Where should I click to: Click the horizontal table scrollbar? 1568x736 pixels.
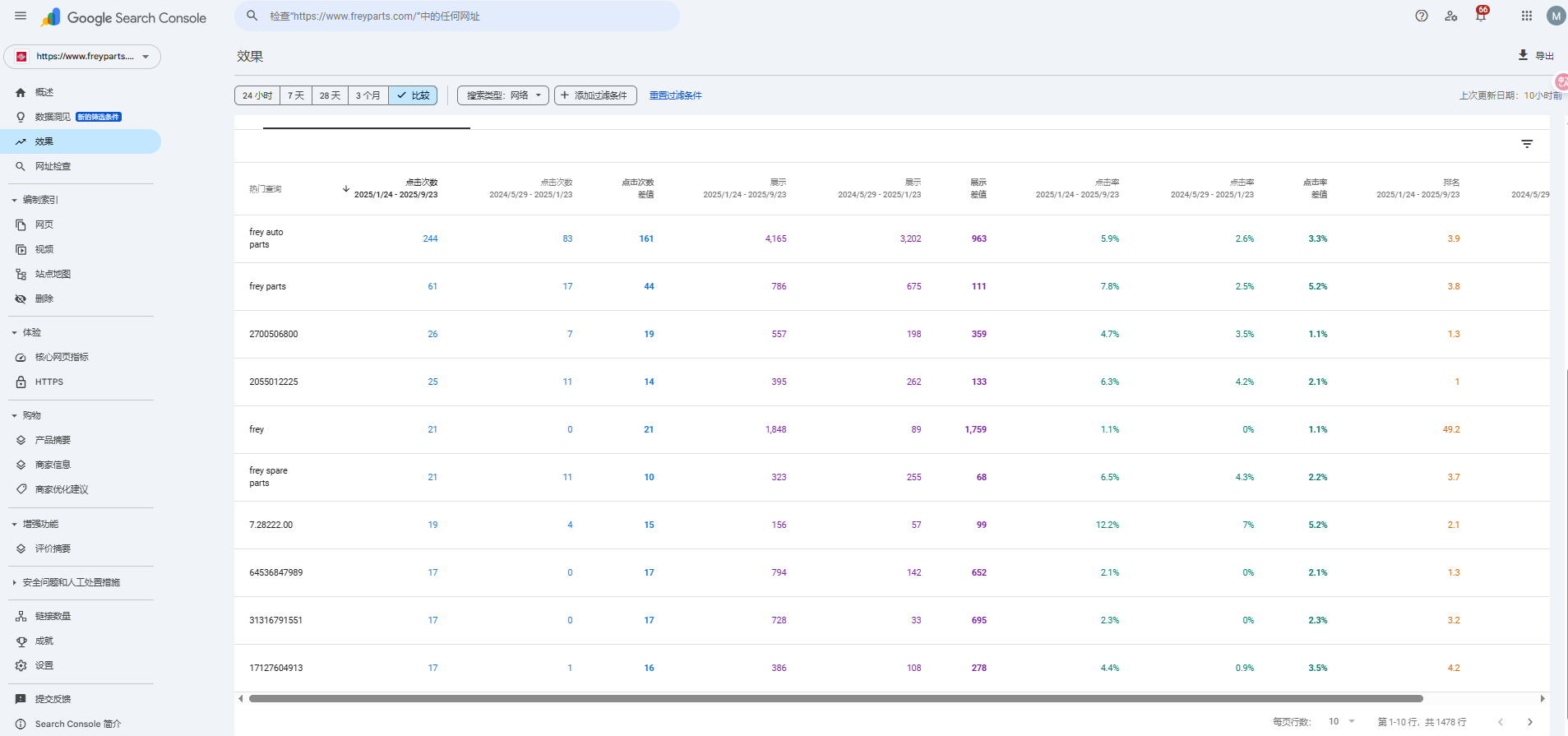835,699
